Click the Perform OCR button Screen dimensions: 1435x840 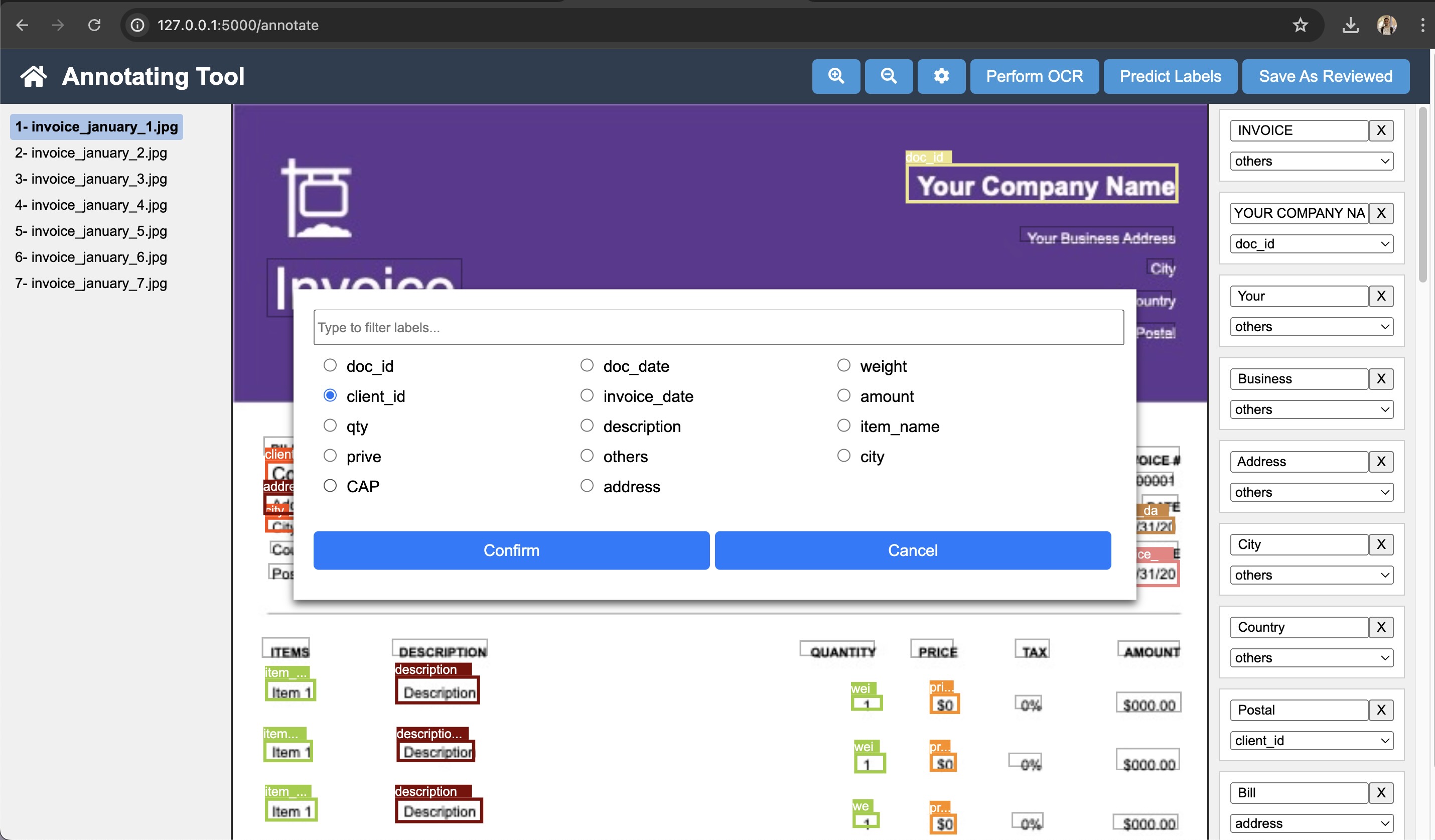(1033, 76)
